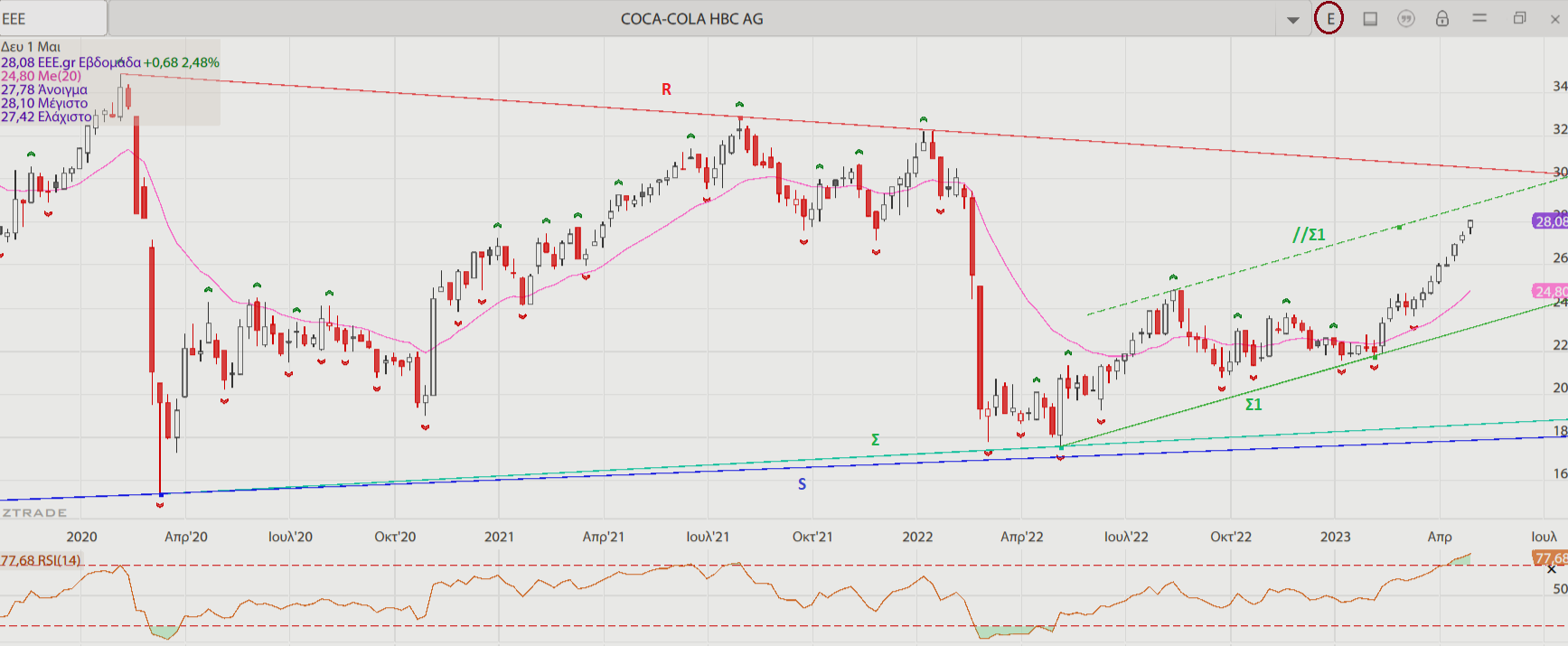The width and height of the screenshot is (1568, 646).
Task: Click the 28,10 Μέγιστο high value
Action: click(44, 103)
